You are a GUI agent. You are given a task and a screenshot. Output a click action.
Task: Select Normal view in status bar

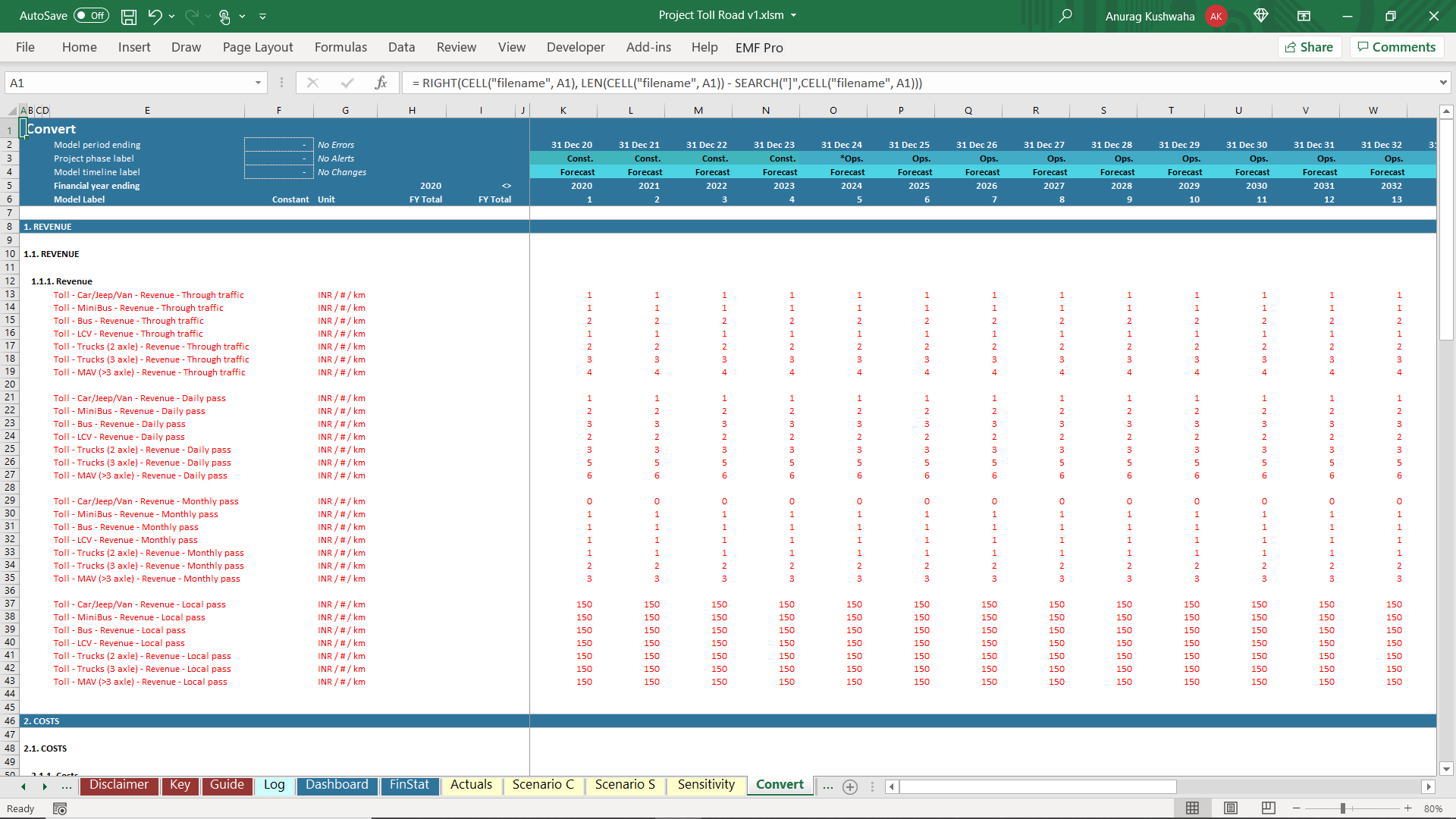point(1192,808)
